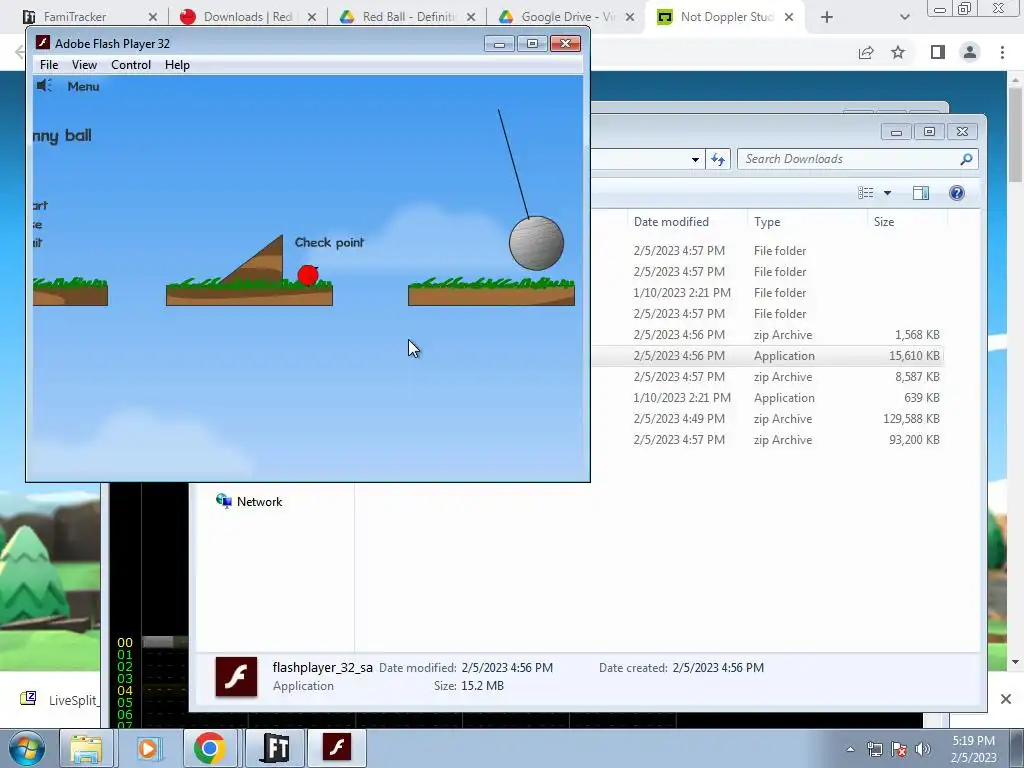Open the Flash Player Control menu
Image resolution: width=1024 pixels, height=768 pixels.
(x=131, y=65)
